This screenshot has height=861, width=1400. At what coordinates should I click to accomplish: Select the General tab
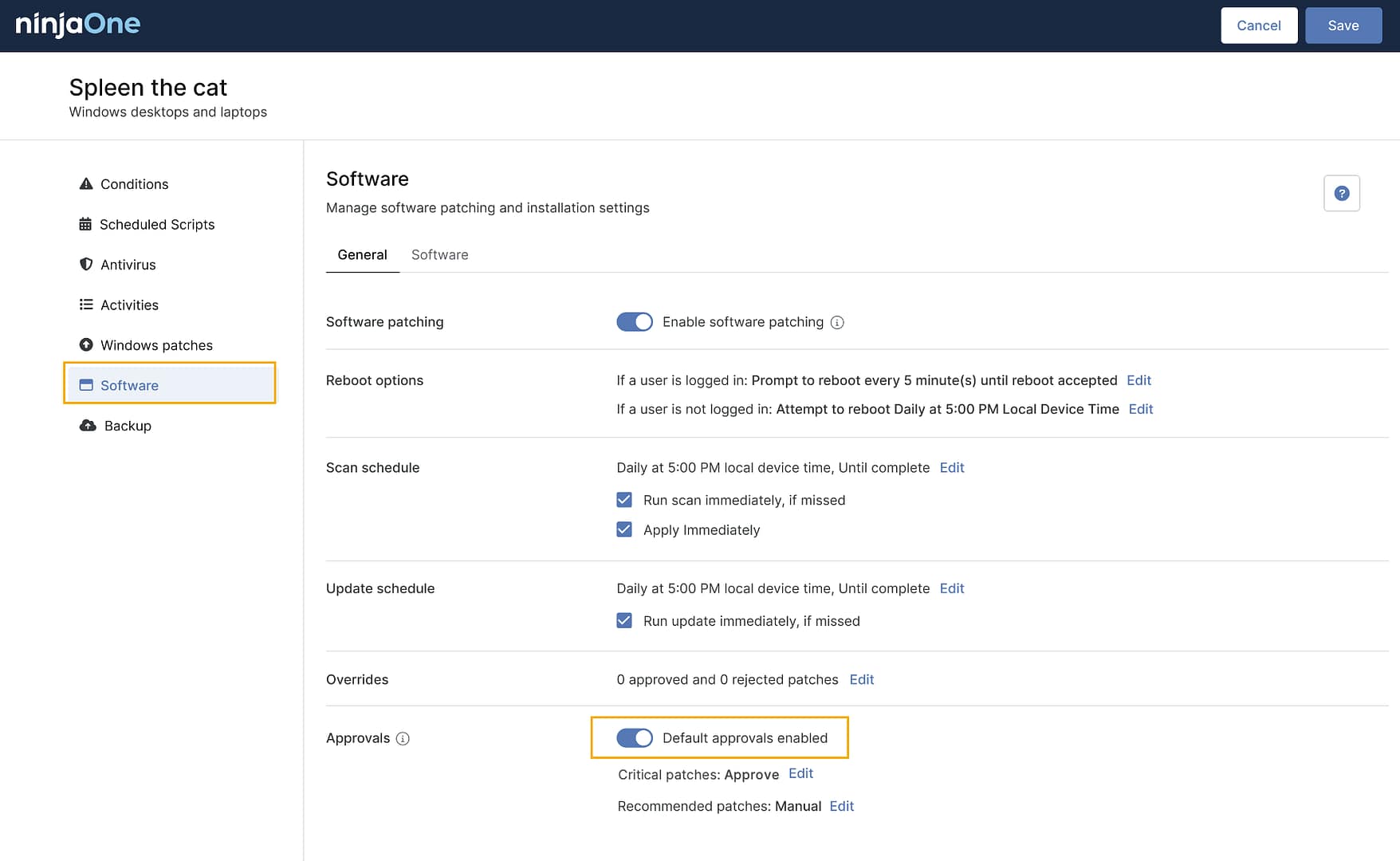pyautogui.click(x=362, y=255)
